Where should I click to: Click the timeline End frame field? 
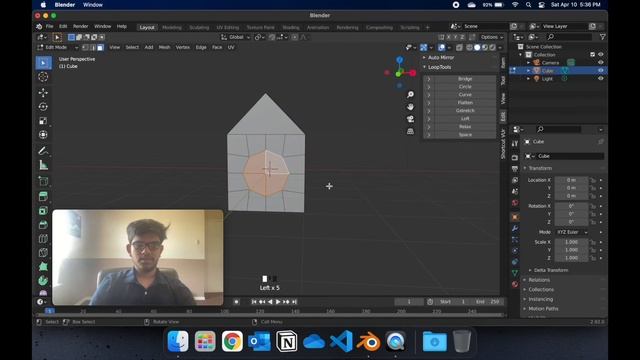(488, 302)
